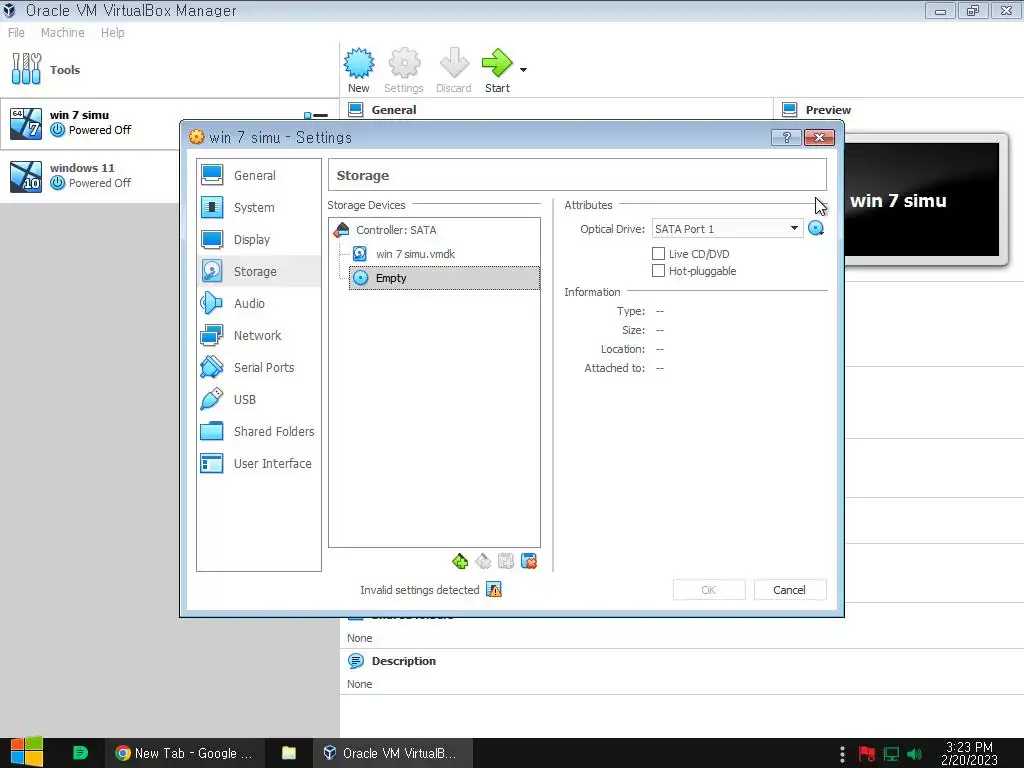1024x768 pixels.
Task: Click the Windows Start button
Action: tap(27, 753)
